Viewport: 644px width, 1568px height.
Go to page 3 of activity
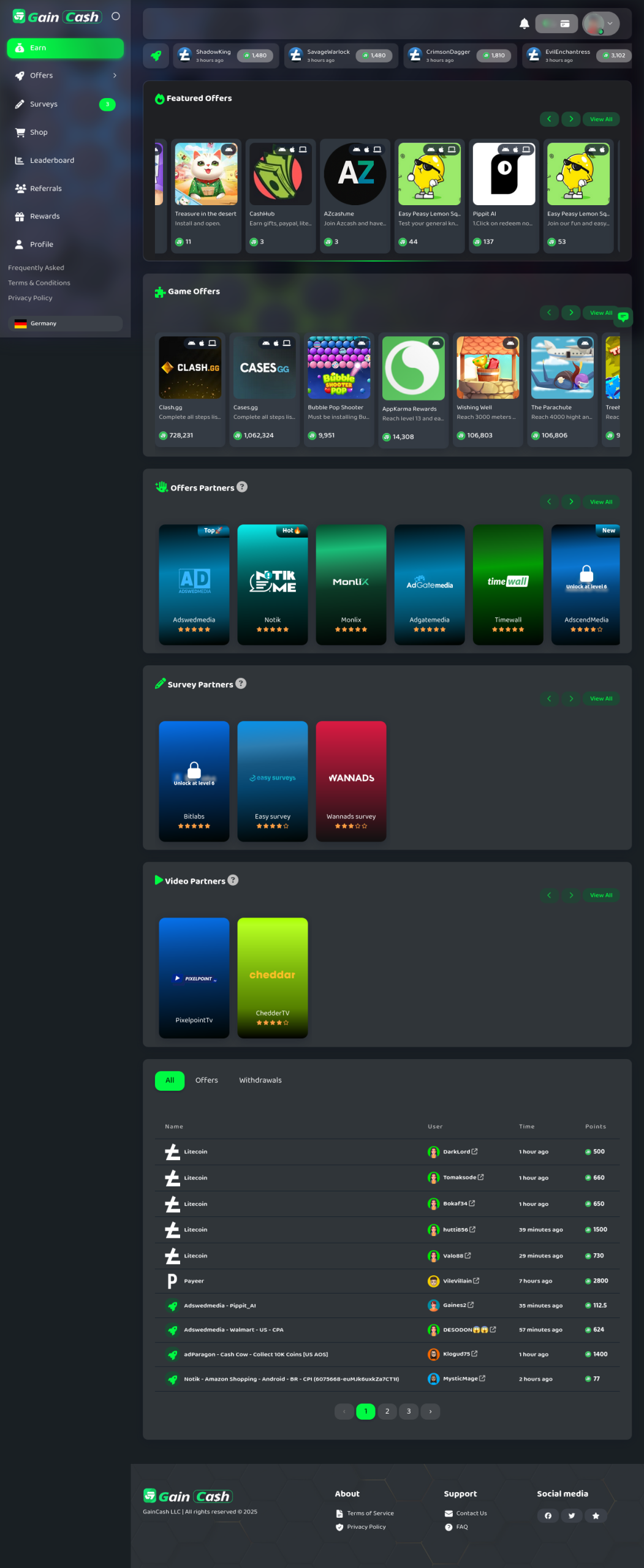coord(409,1411)
